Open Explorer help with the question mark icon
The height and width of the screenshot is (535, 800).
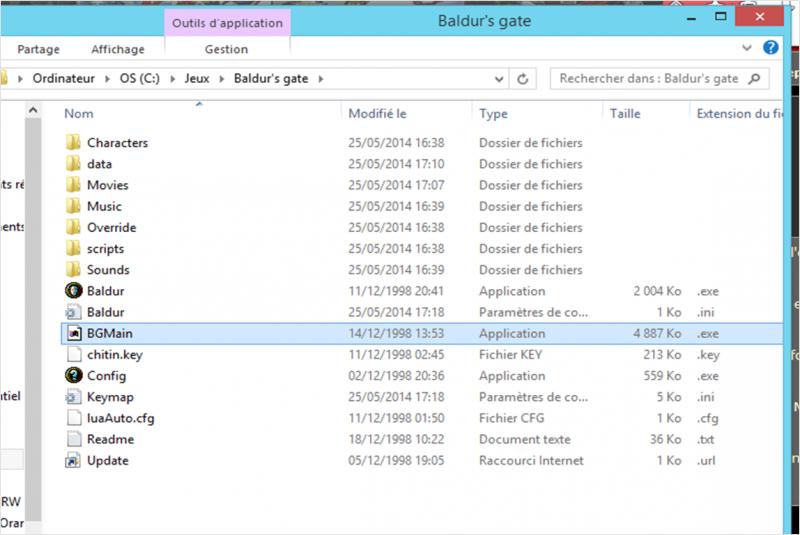[x=770, y=47]
